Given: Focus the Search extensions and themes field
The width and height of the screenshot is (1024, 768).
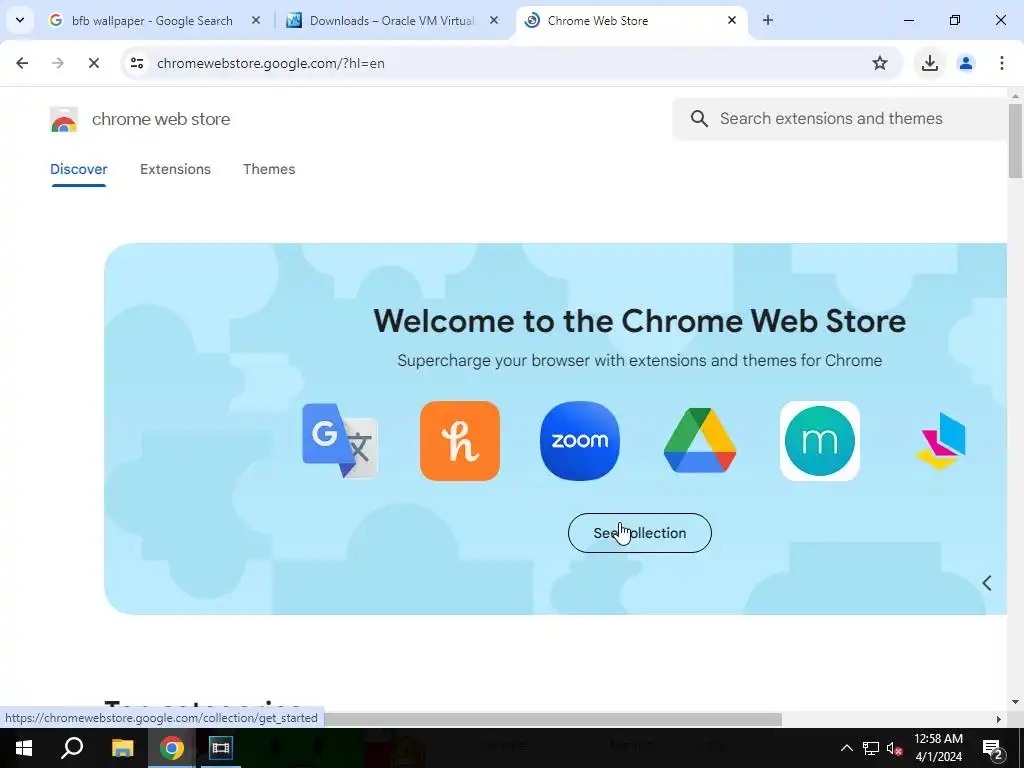Looking at the screenshot, I should pos(842,119).
